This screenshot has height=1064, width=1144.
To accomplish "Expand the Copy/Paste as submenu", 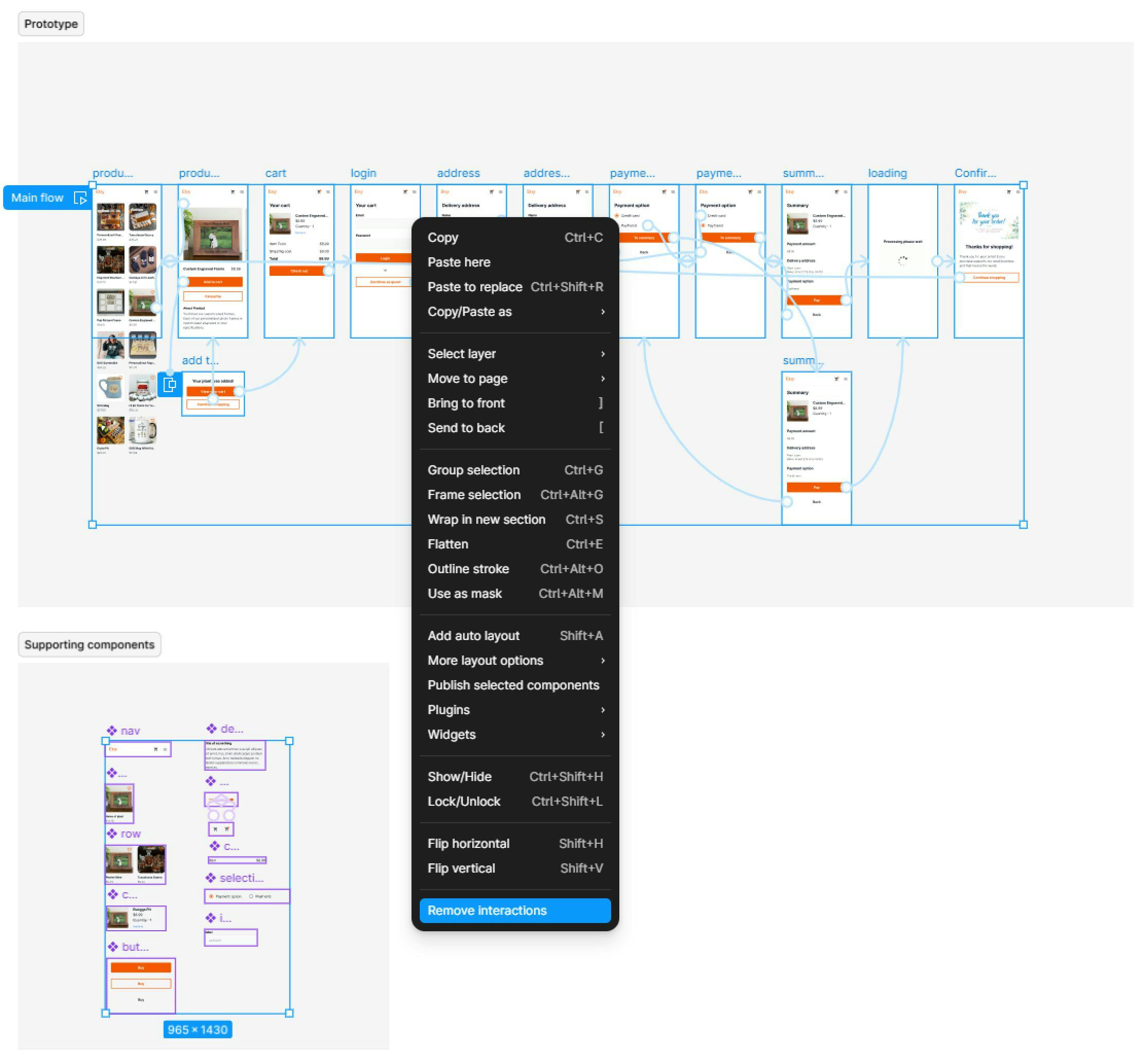I will pos(602,311).
